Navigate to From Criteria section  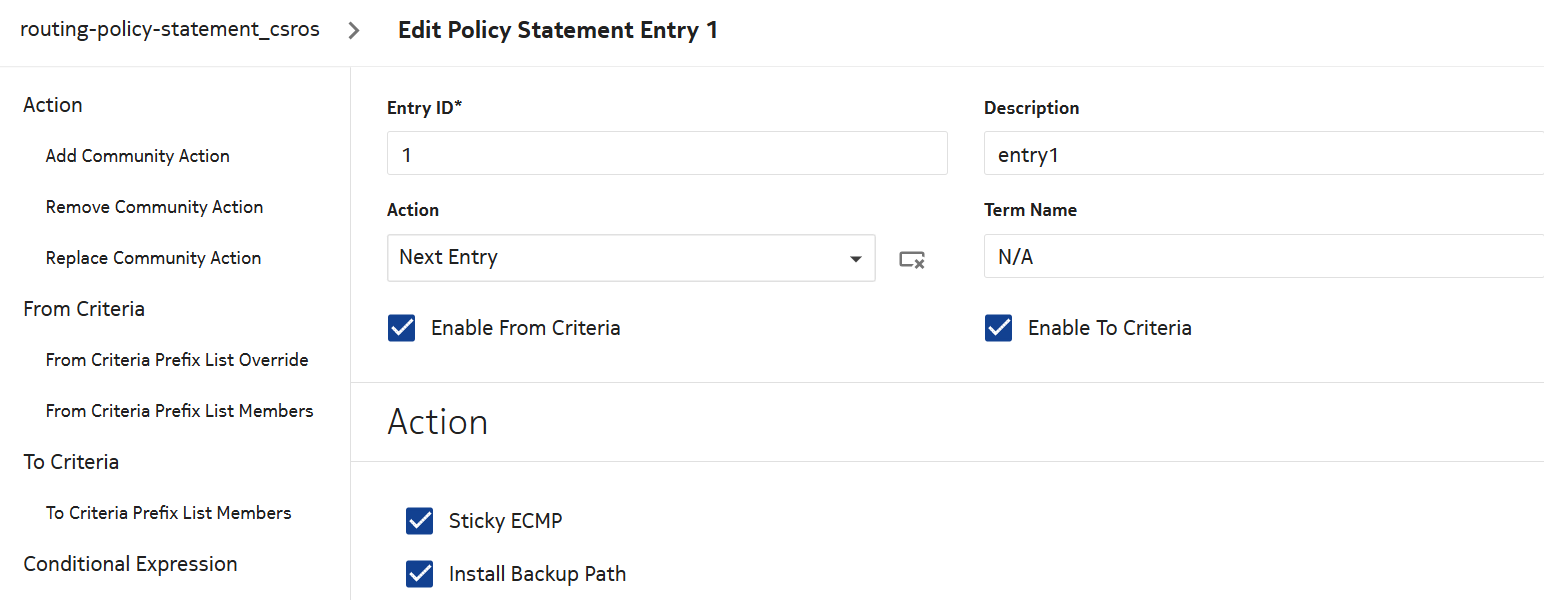(84, 309)
